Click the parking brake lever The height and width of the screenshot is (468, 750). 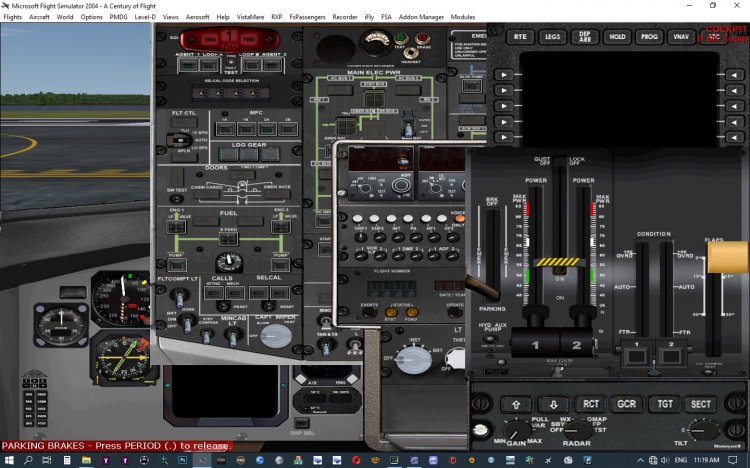[x=483, y=287]
